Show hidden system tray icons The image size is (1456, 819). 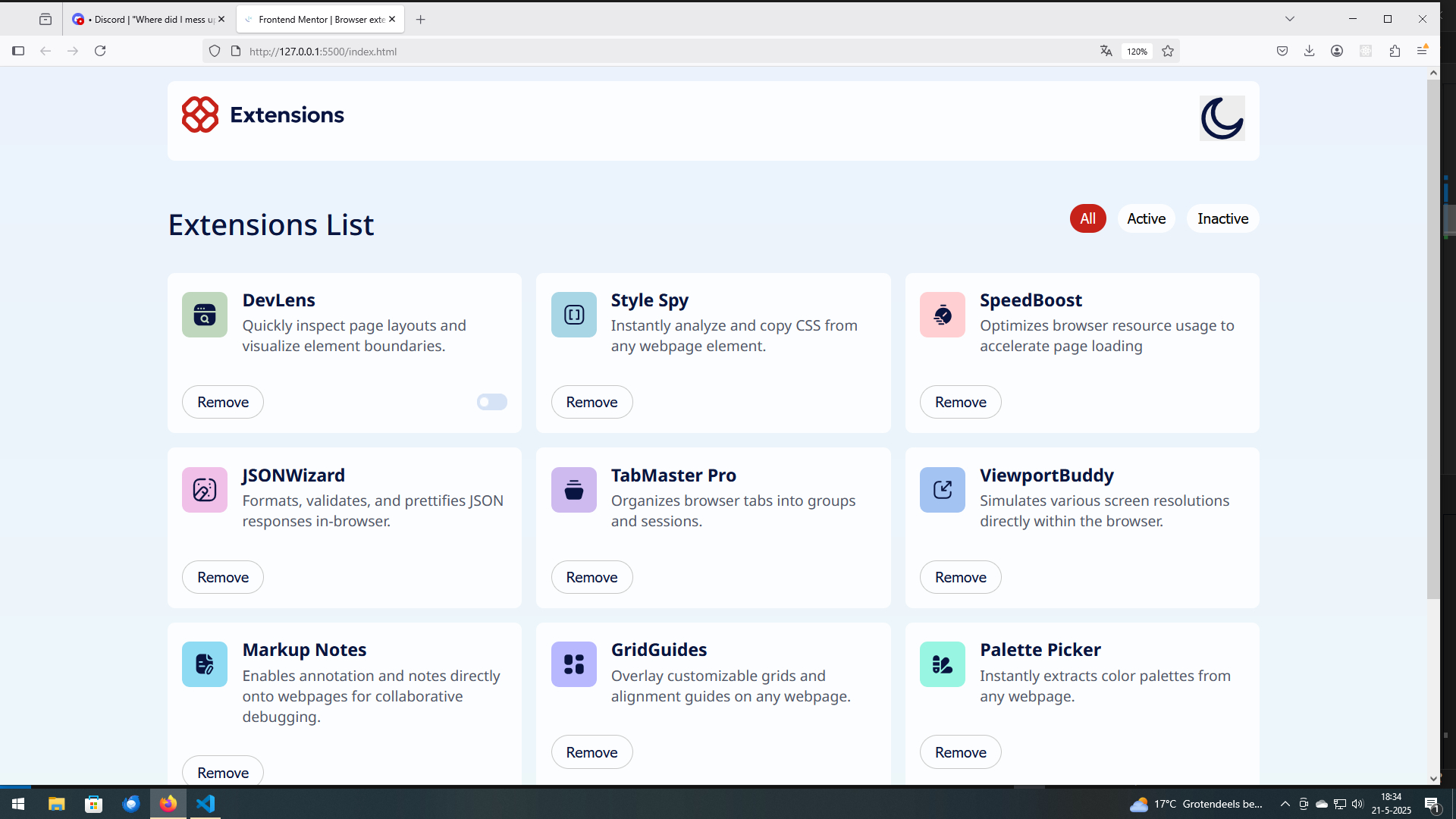1285,804
